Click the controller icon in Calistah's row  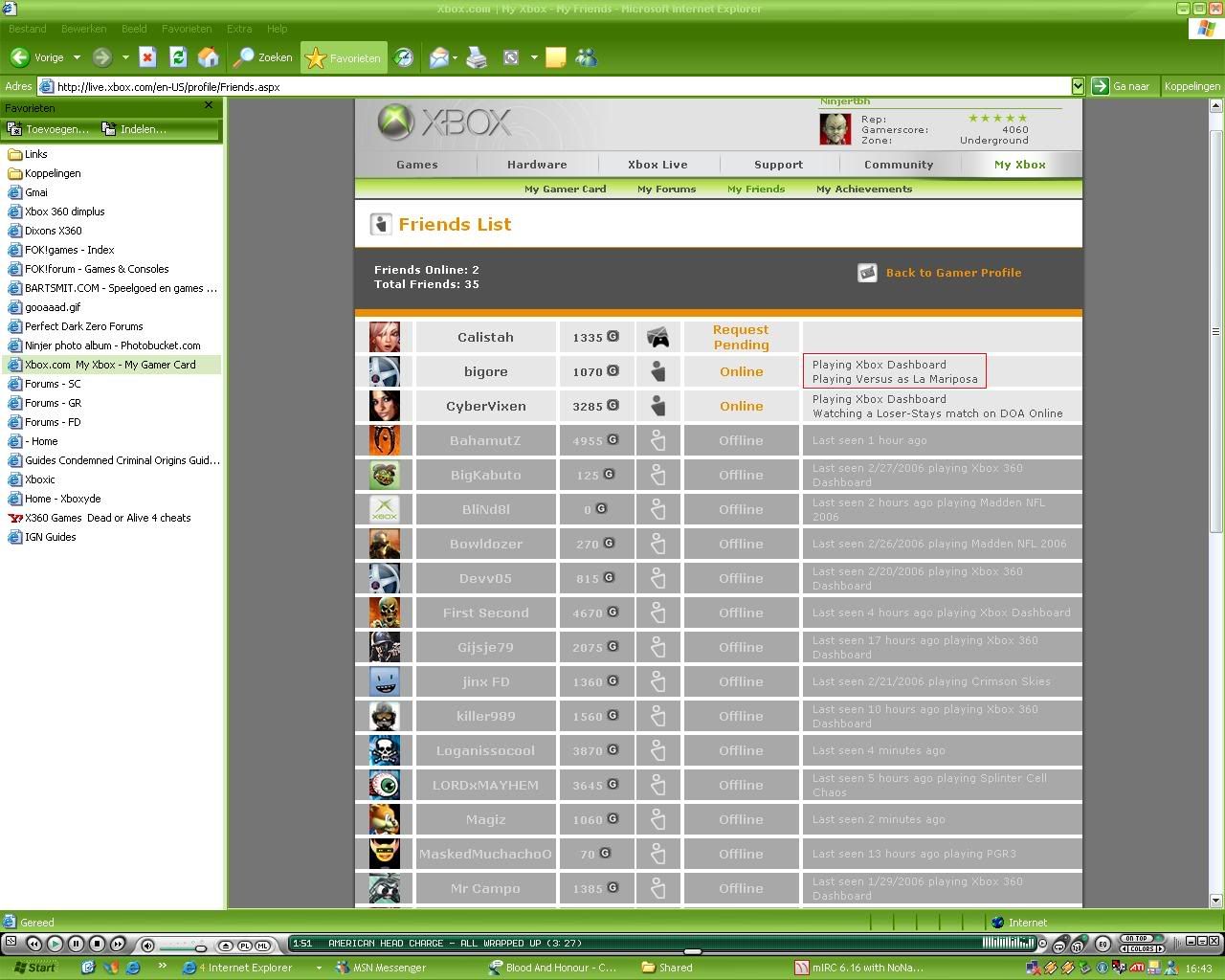coord(657,337)
